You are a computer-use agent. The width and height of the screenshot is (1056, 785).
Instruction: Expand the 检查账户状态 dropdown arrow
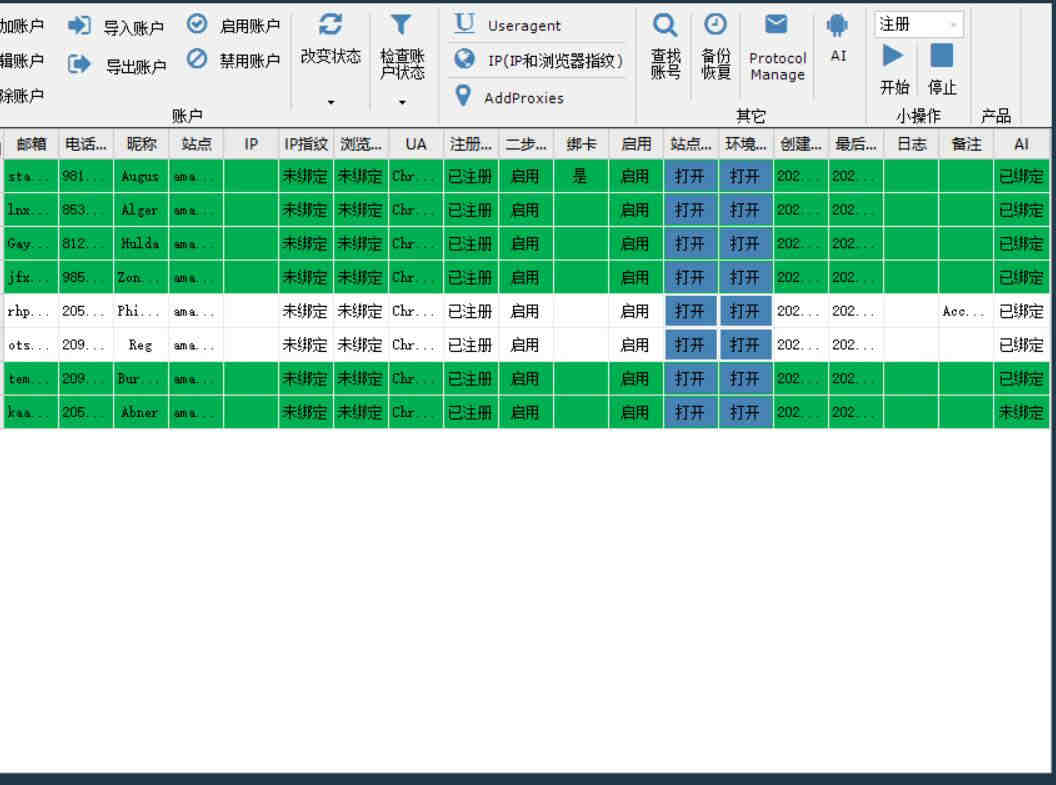pos(402,102)
